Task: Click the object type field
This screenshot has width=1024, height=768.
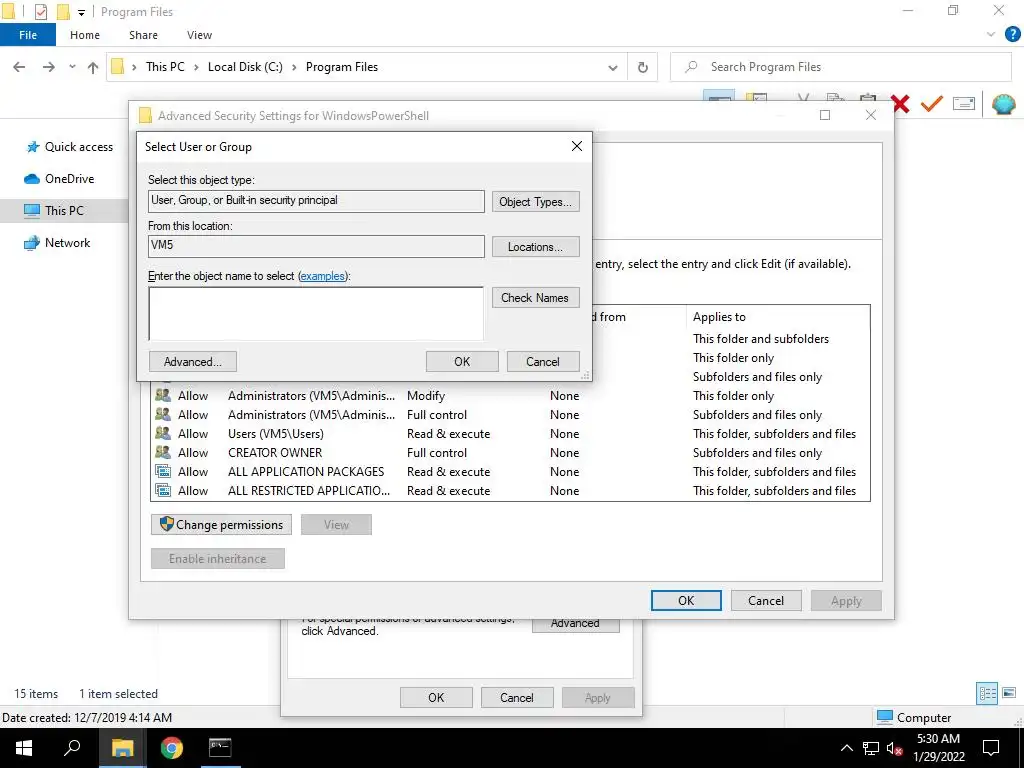Action: pyautogui.click(x=316, y=200)
